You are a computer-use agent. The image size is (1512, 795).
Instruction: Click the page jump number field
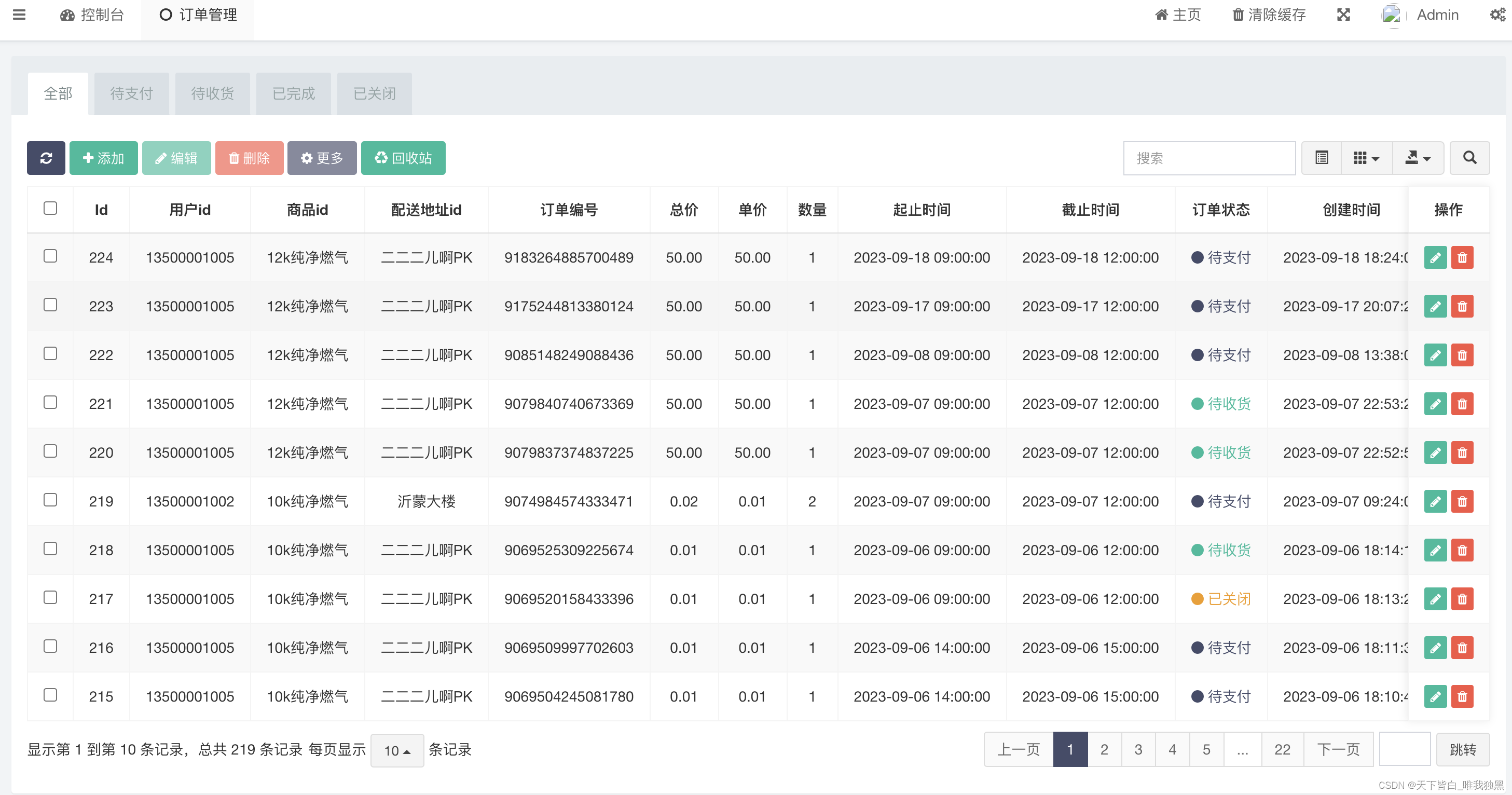1405,749
